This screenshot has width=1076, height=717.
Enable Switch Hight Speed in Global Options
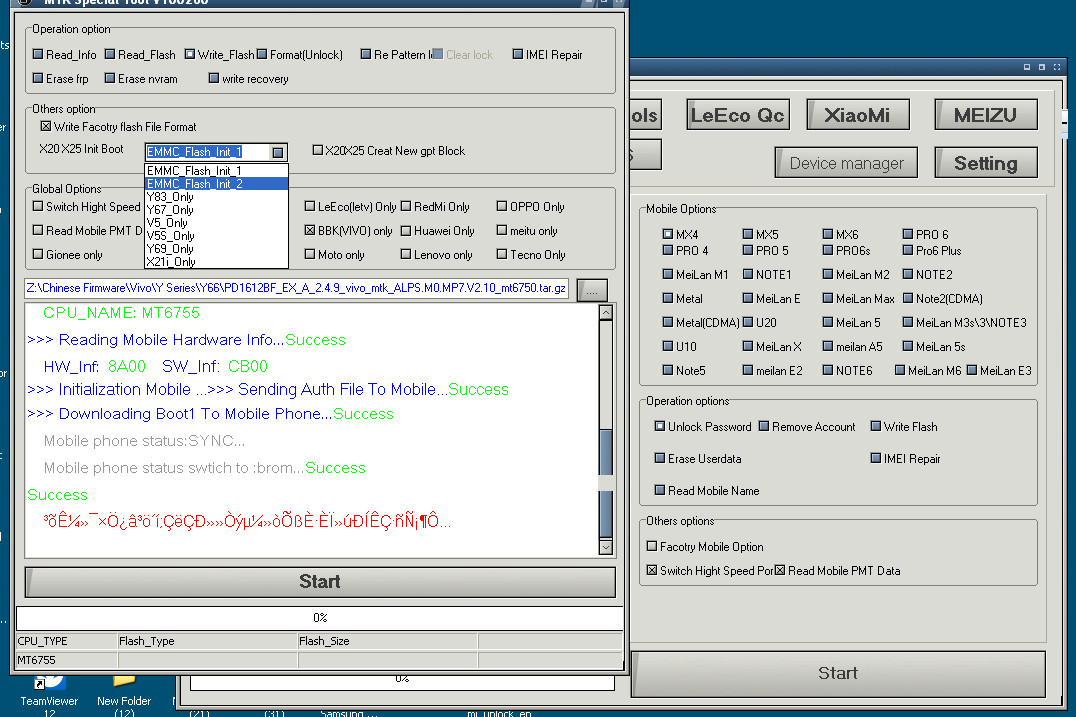click(38, 207)
